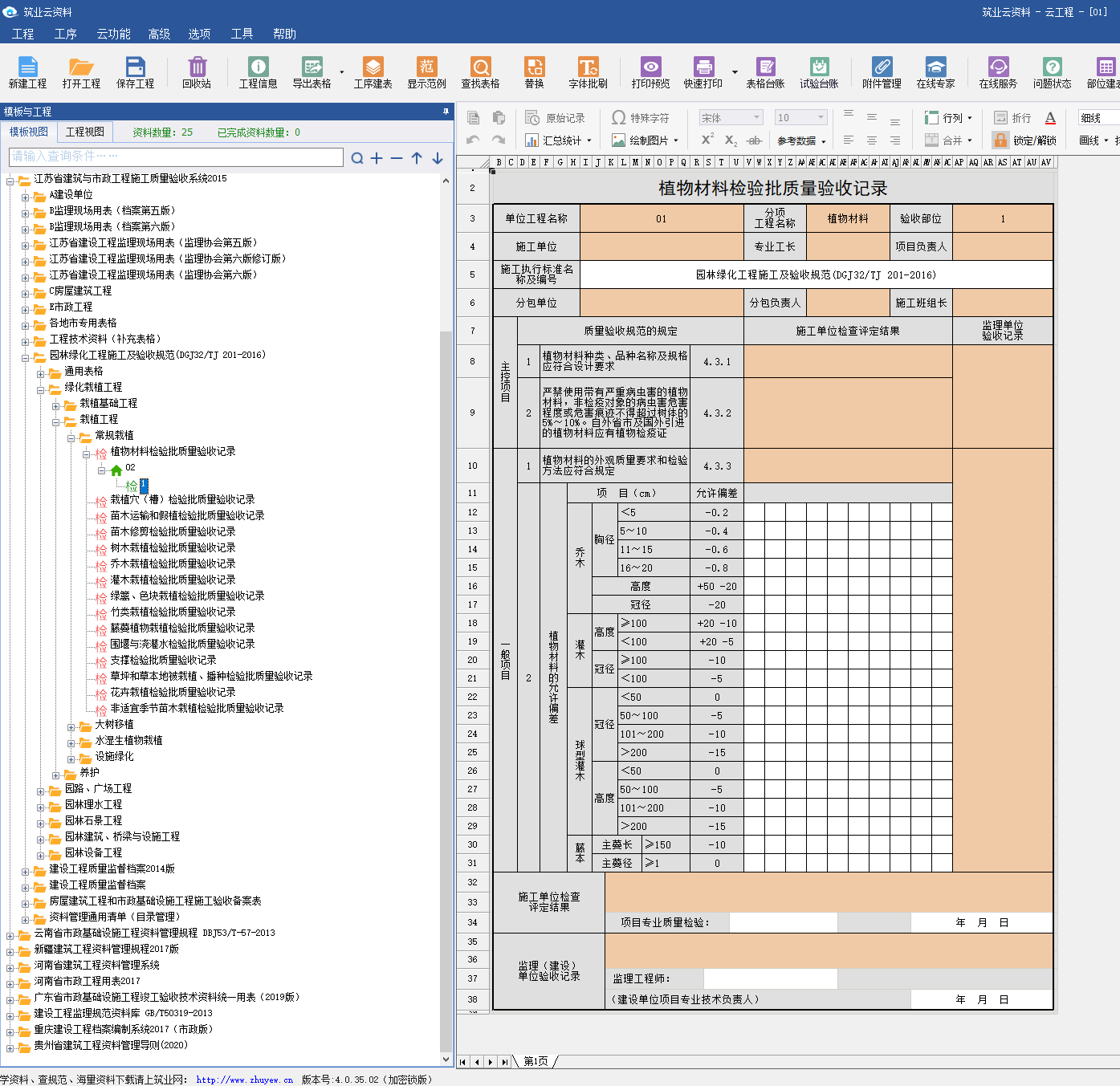1120x1086 pixels.
Task: Open the 工程 menu
Action: coord(23,34)
